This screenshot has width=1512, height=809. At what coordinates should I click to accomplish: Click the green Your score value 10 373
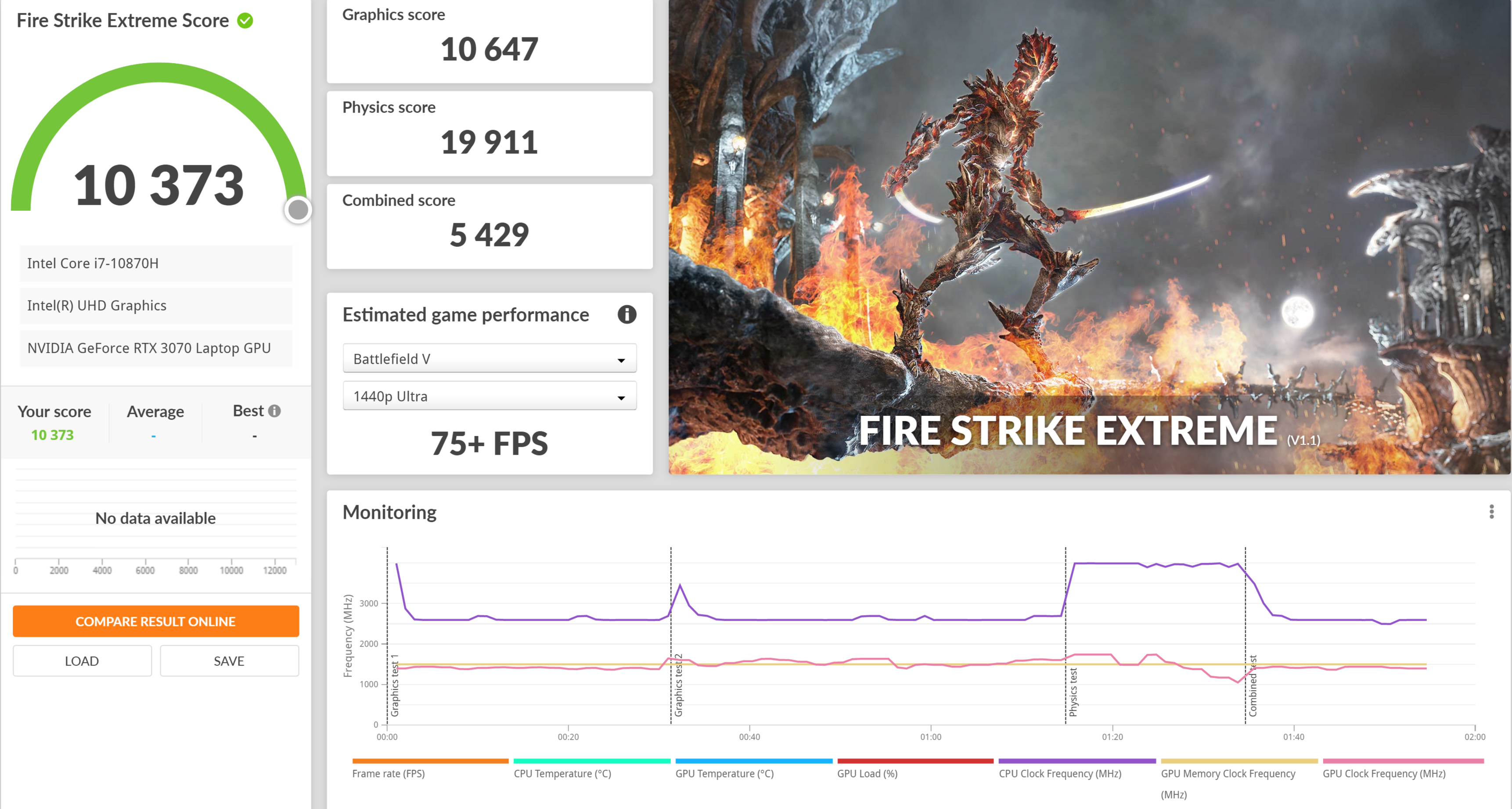(52, 435)
